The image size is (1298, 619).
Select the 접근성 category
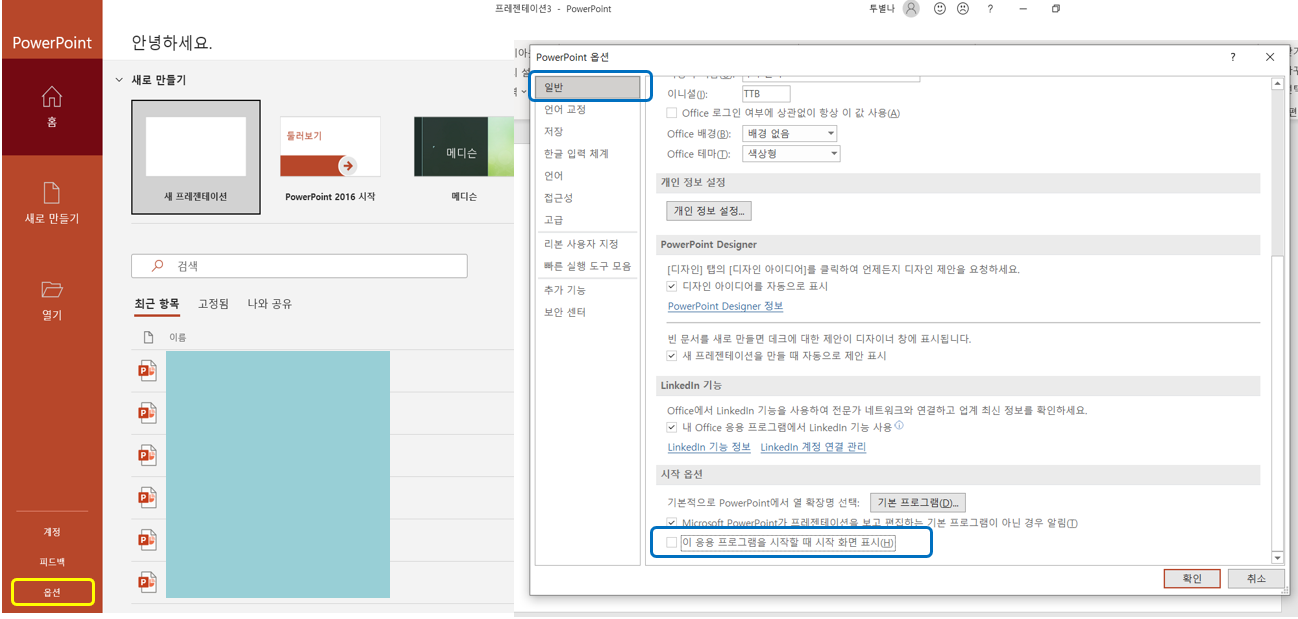click(587, 197)
